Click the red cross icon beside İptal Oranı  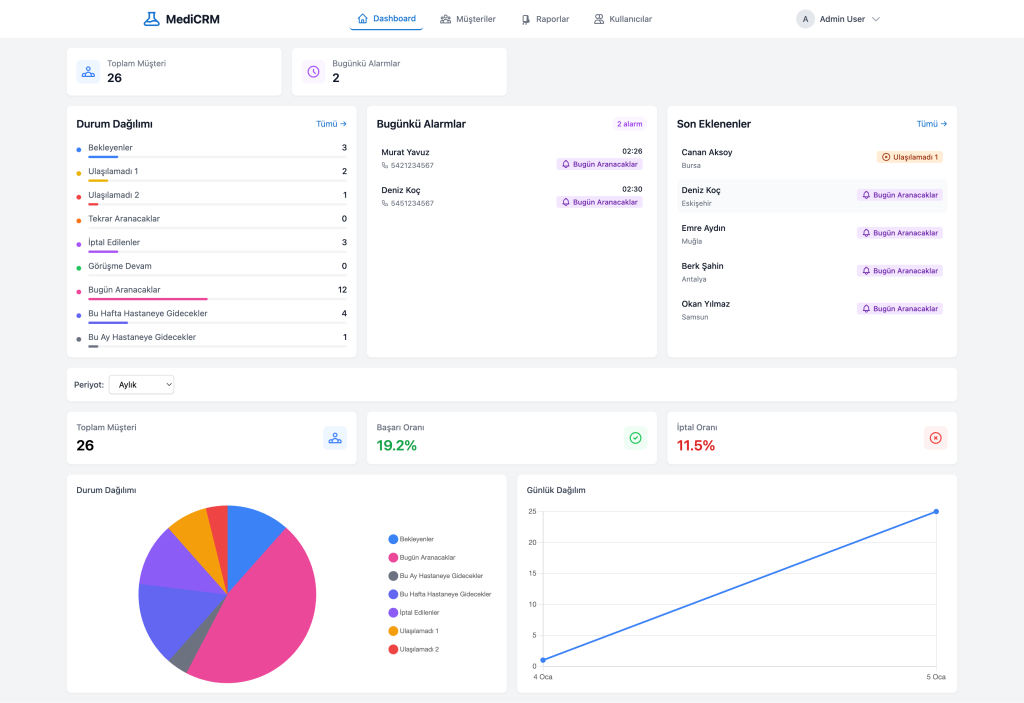click(935, 438)
